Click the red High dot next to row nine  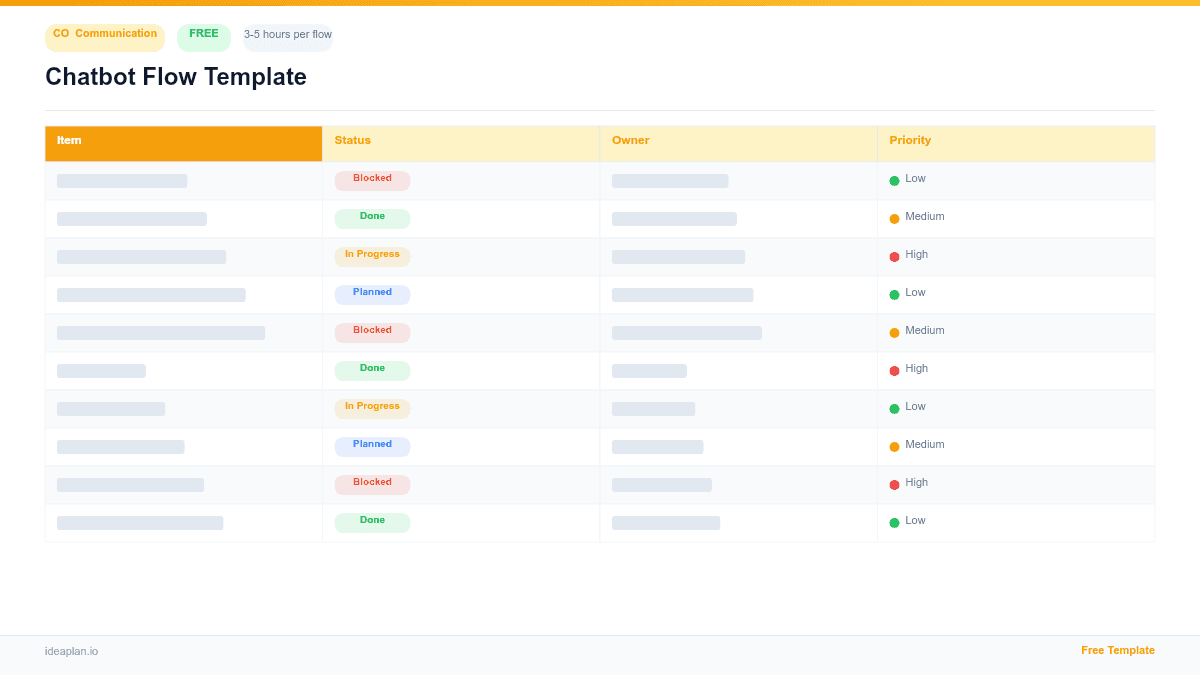click(x=895, y=483)
